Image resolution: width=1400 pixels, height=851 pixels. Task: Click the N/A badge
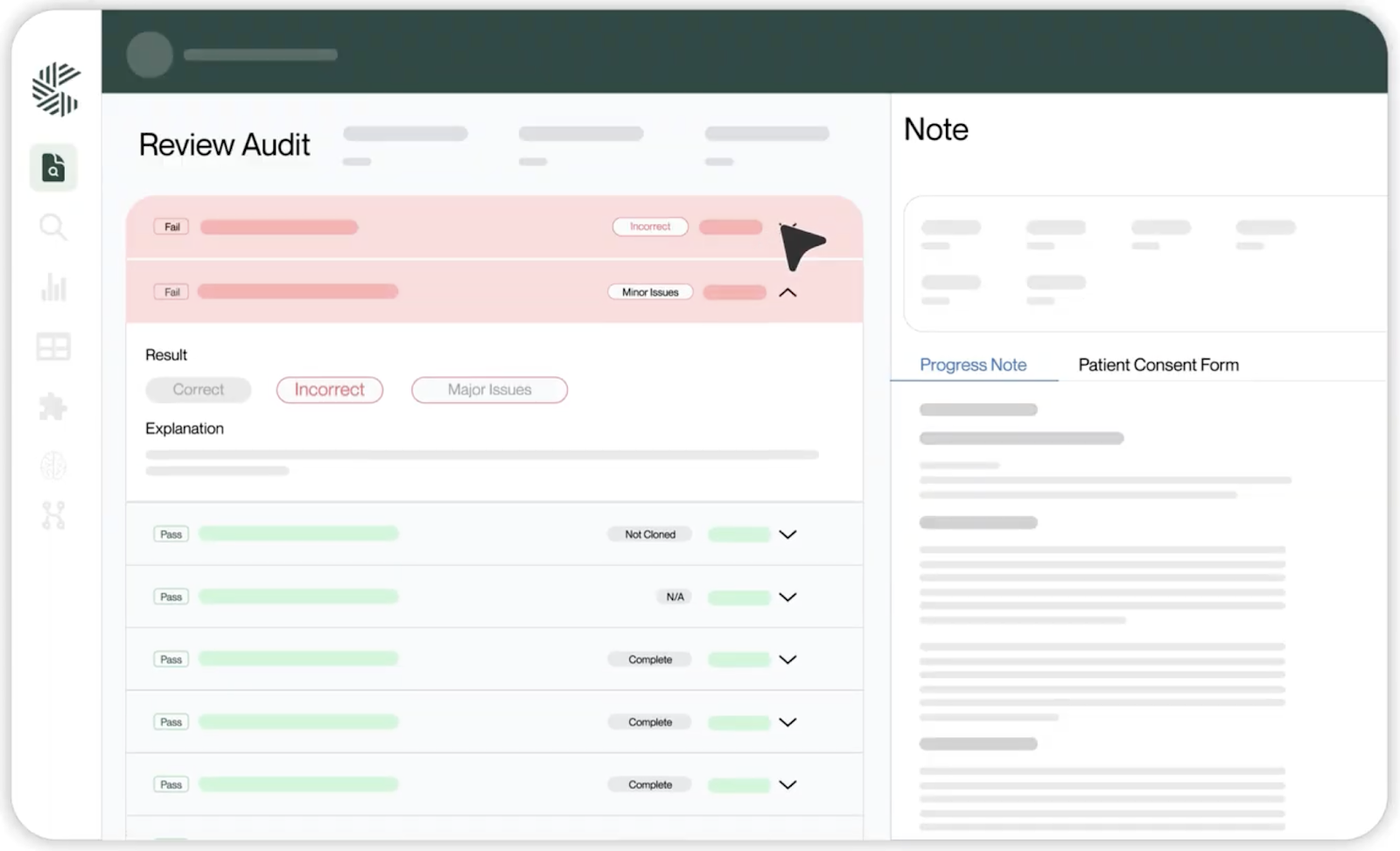pyautogui.click(x=675, y=597)
